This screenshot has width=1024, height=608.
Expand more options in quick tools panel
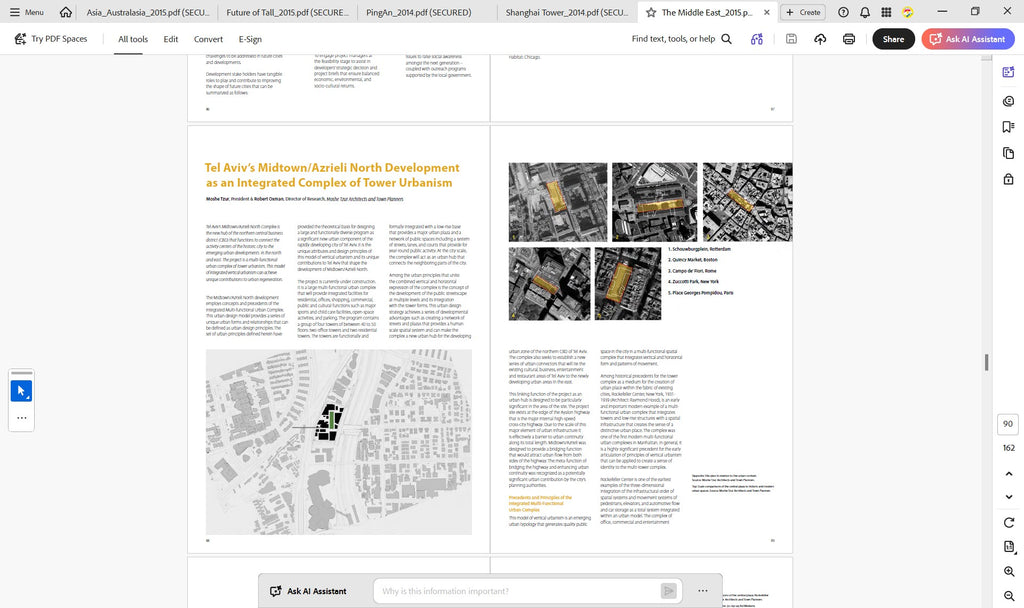point(22,418)
